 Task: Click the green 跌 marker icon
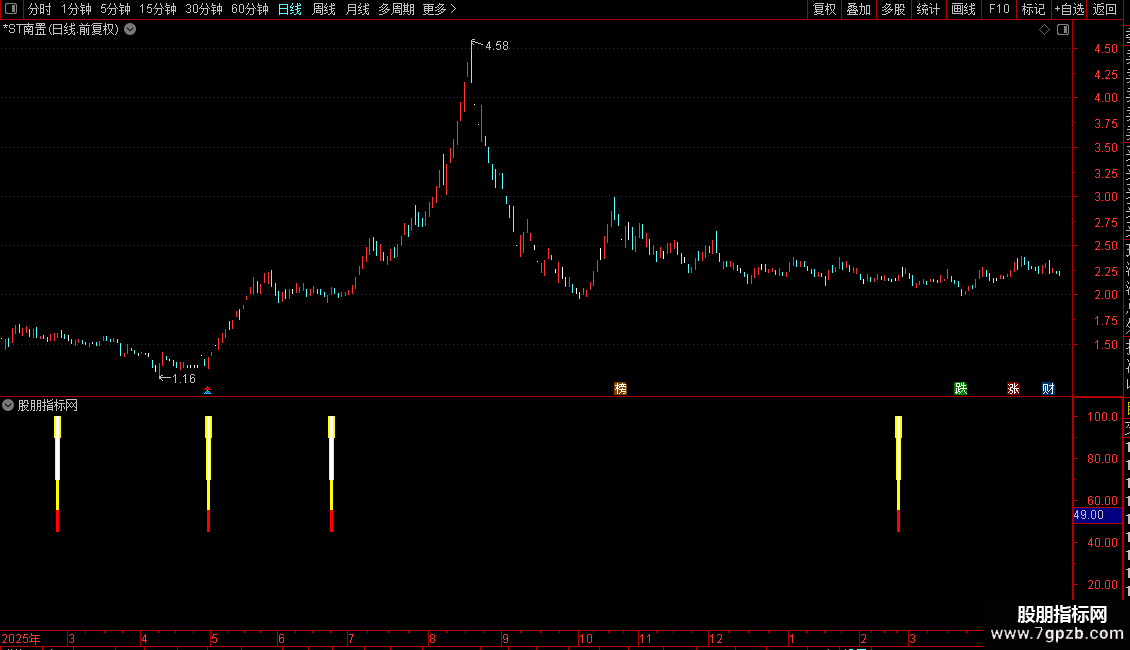coord(961,389)
